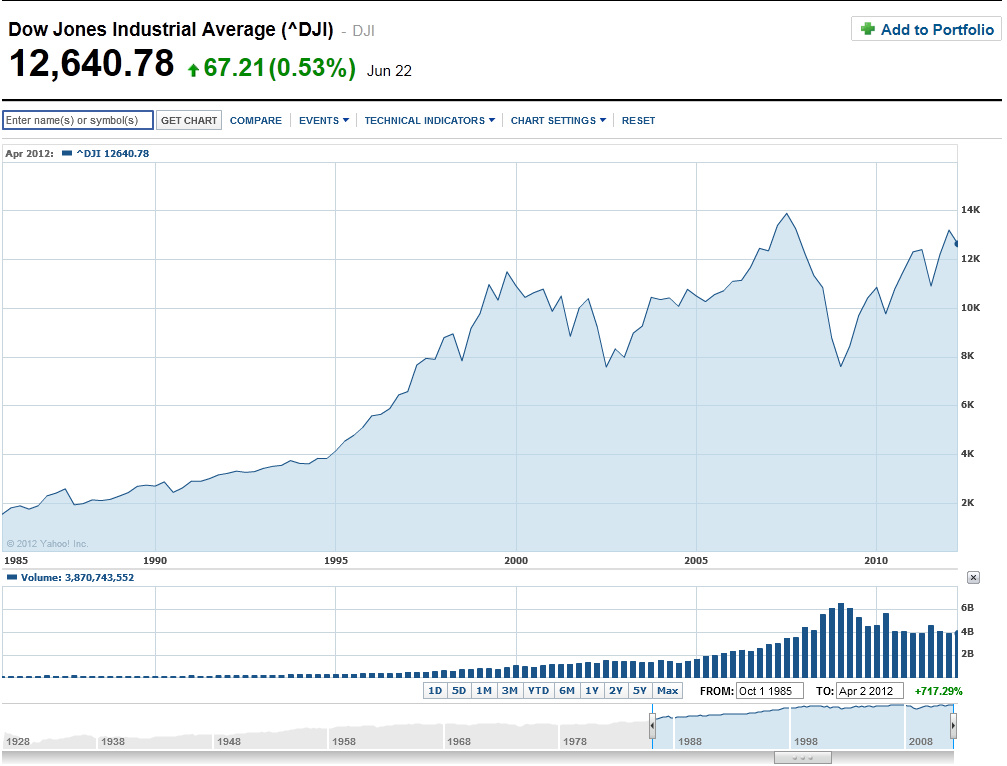The height and width of the screenshot is (766, 1007).
Task: Click the Compare menu item
Action: (x=256, y=120)
